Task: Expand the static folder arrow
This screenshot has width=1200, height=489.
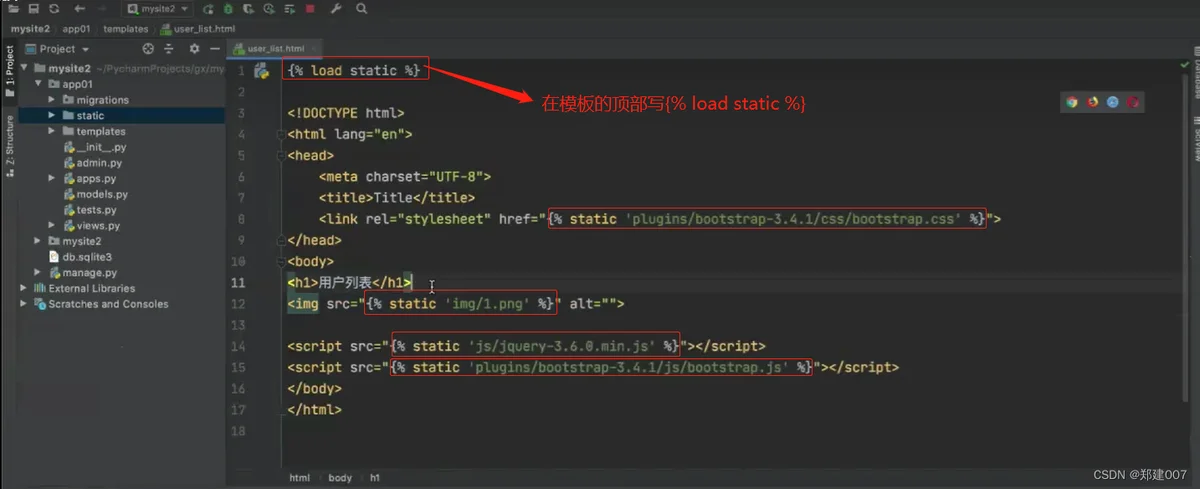Action: click(x=53, y=116)
